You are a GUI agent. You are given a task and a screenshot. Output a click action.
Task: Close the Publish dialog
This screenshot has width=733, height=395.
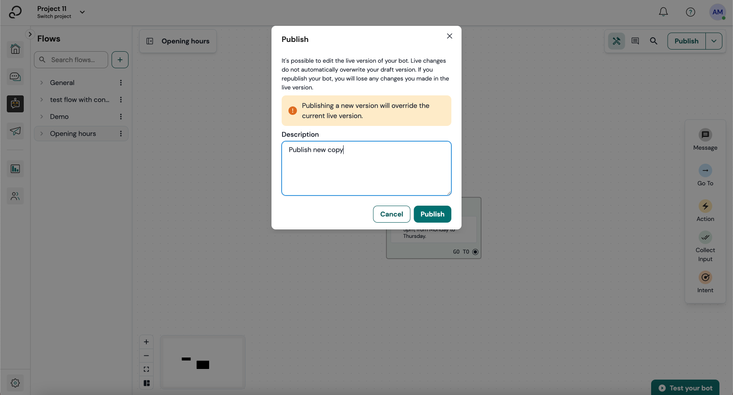coord(449,36)
